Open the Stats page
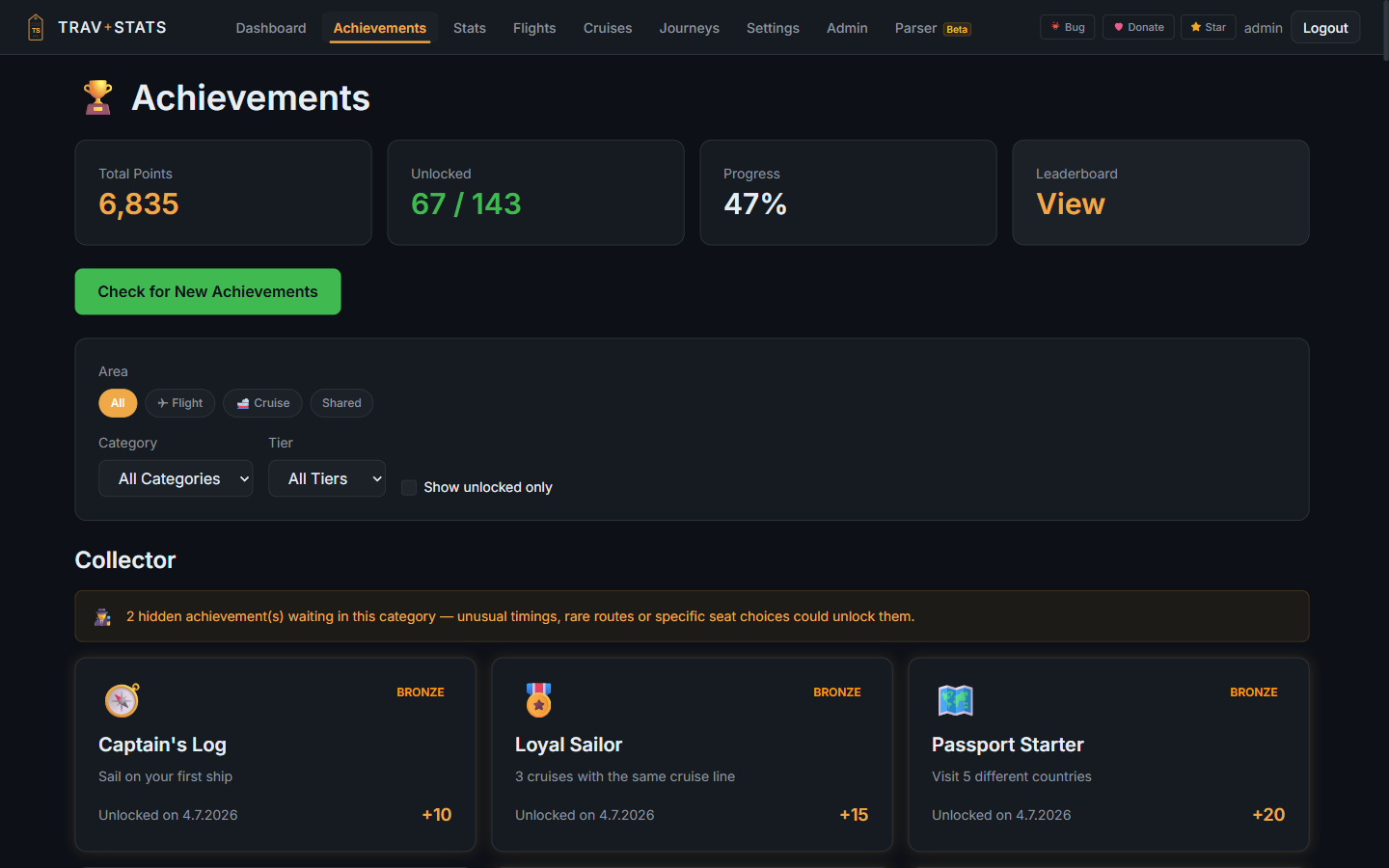The image size is (1389, 868). (x=470, y=28)
